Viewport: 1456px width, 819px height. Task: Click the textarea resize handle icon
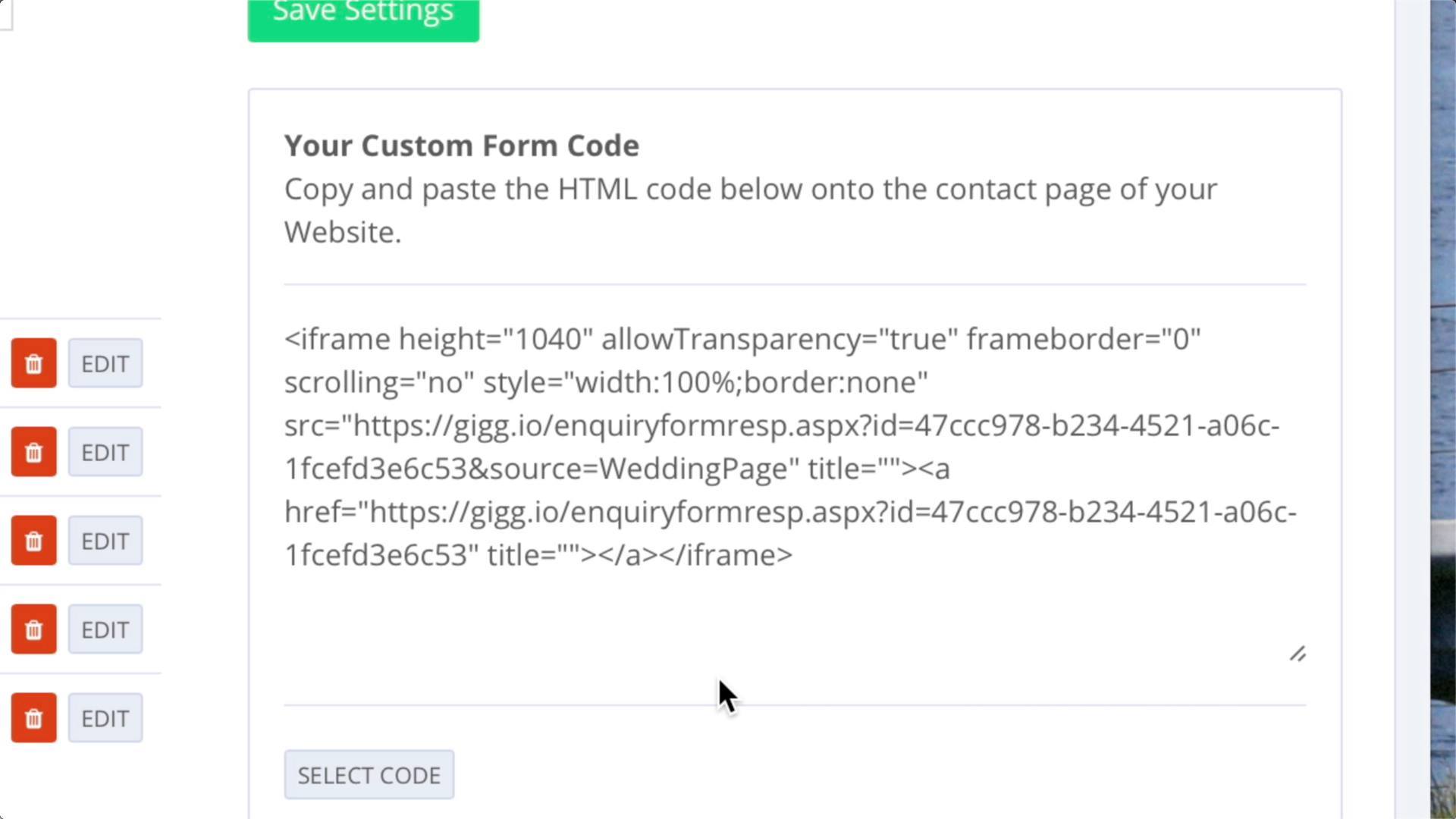[x=1298, y=654]
